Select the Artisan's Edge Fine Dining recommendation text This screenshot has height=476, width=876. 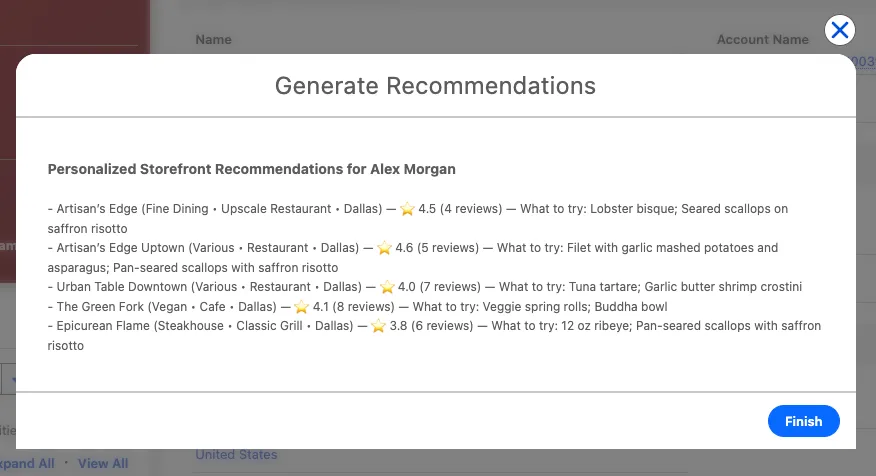(220, 209)
